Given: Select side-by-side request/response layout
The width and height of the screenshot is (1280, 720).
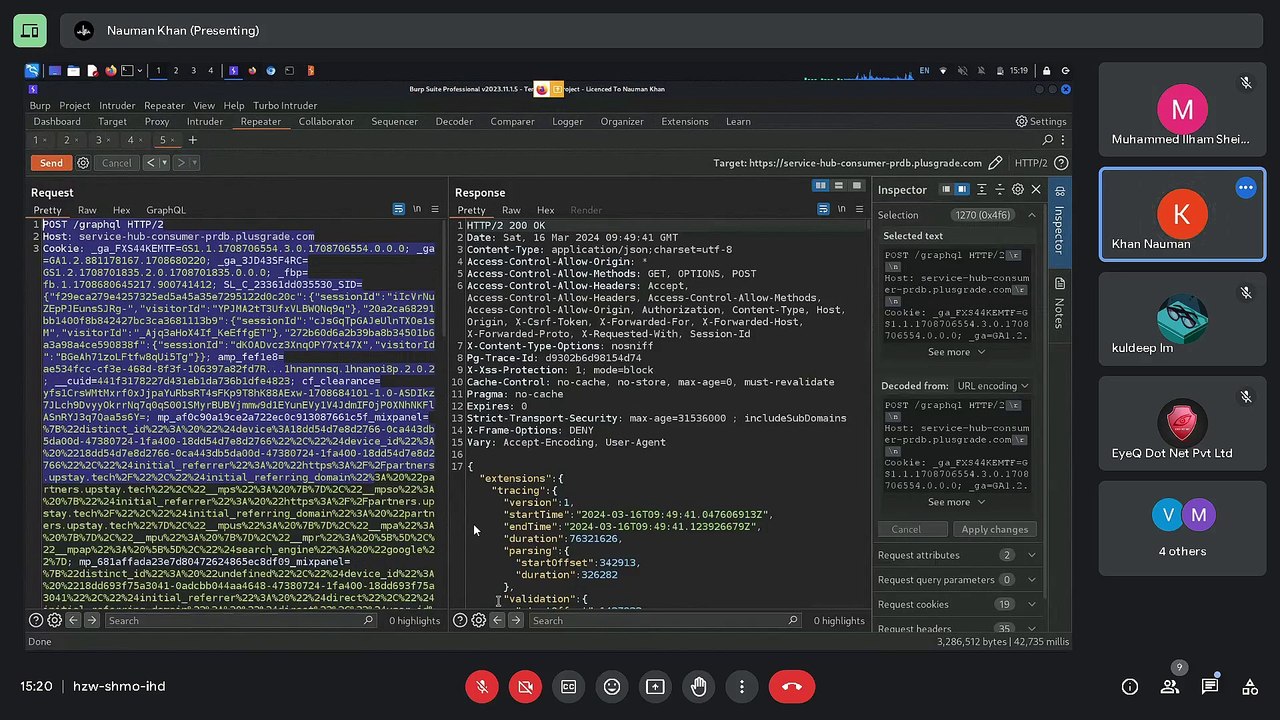Looking at the screenshot, I should coord(821,186).
